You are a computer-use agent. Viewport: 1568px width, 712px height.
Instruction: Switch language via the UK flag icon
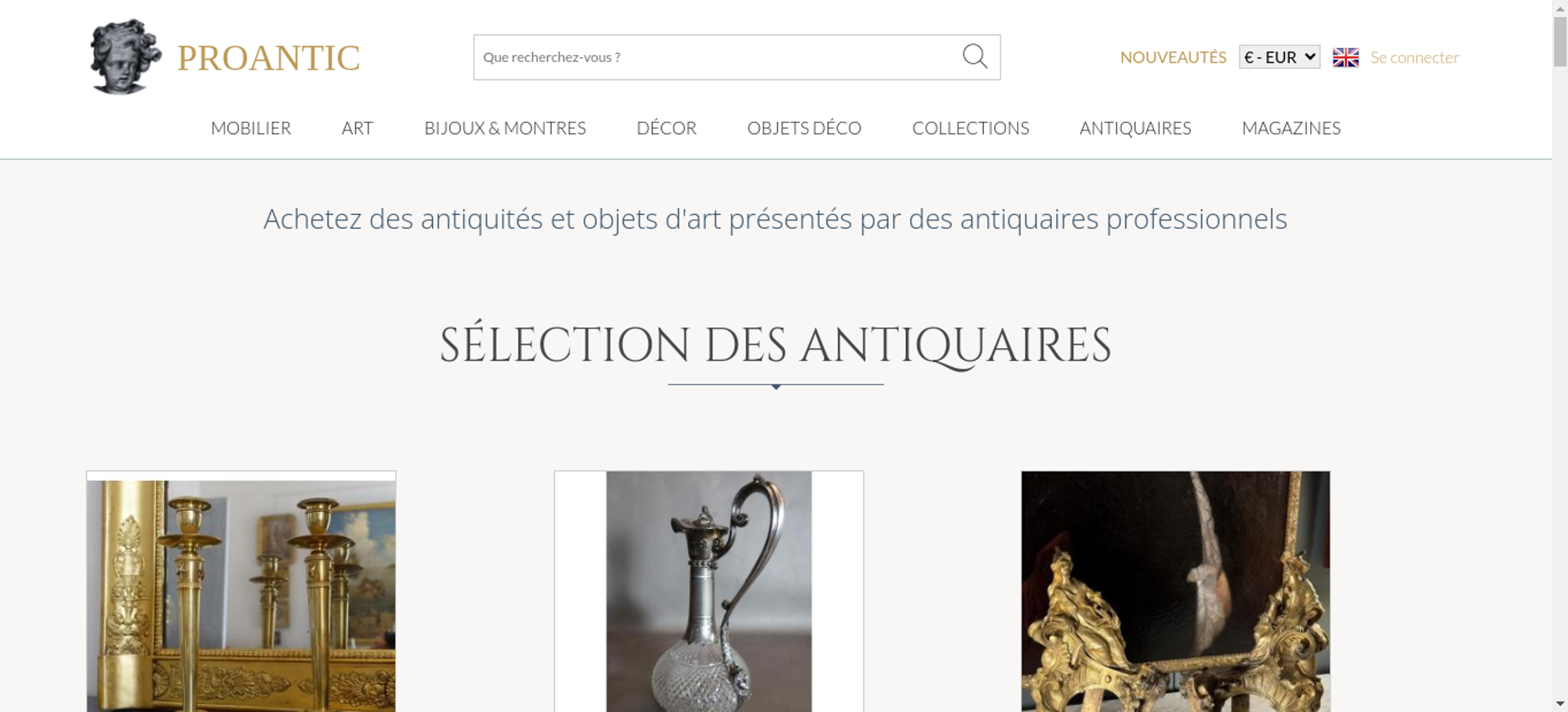pyautogui.click(x=1345, y=57)
